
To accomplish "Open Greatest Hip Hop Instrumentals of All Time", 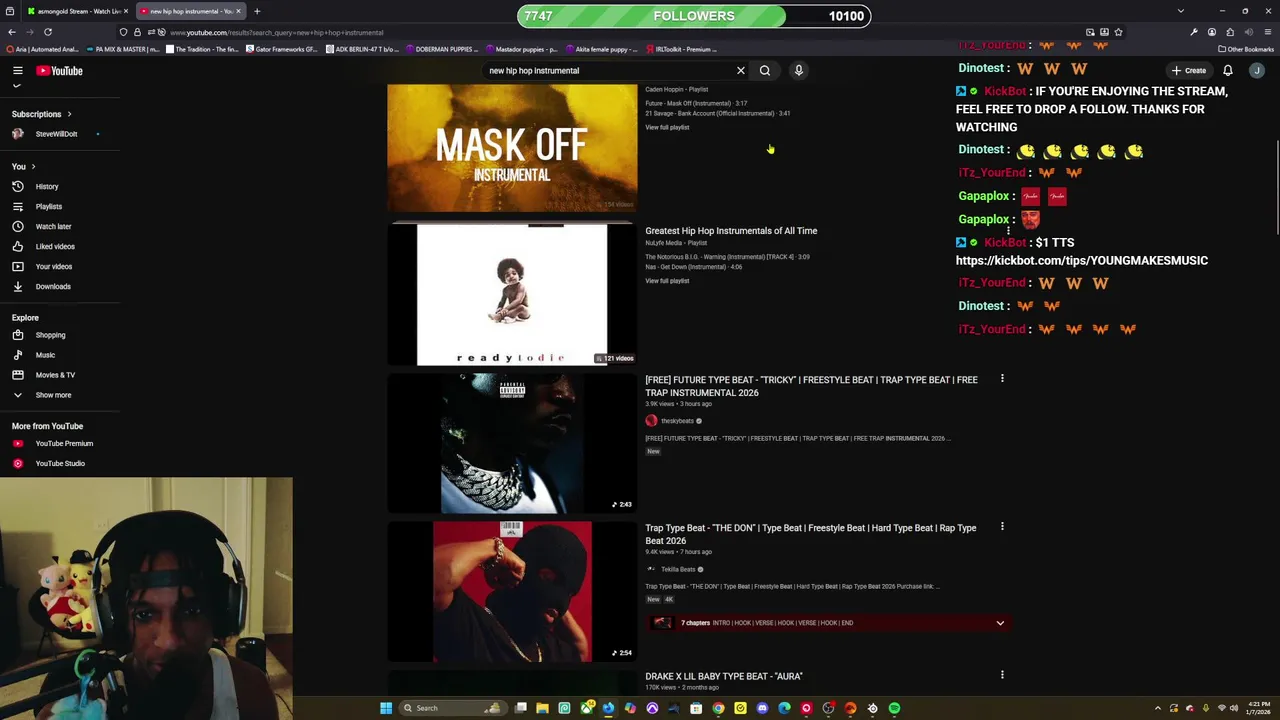I will pyautogui.click(x=731, y=231).
